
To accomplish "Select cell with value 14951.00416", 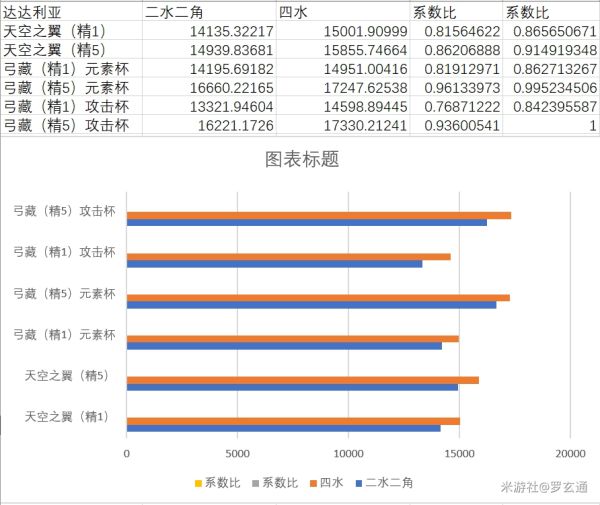I will click(342, 68).
